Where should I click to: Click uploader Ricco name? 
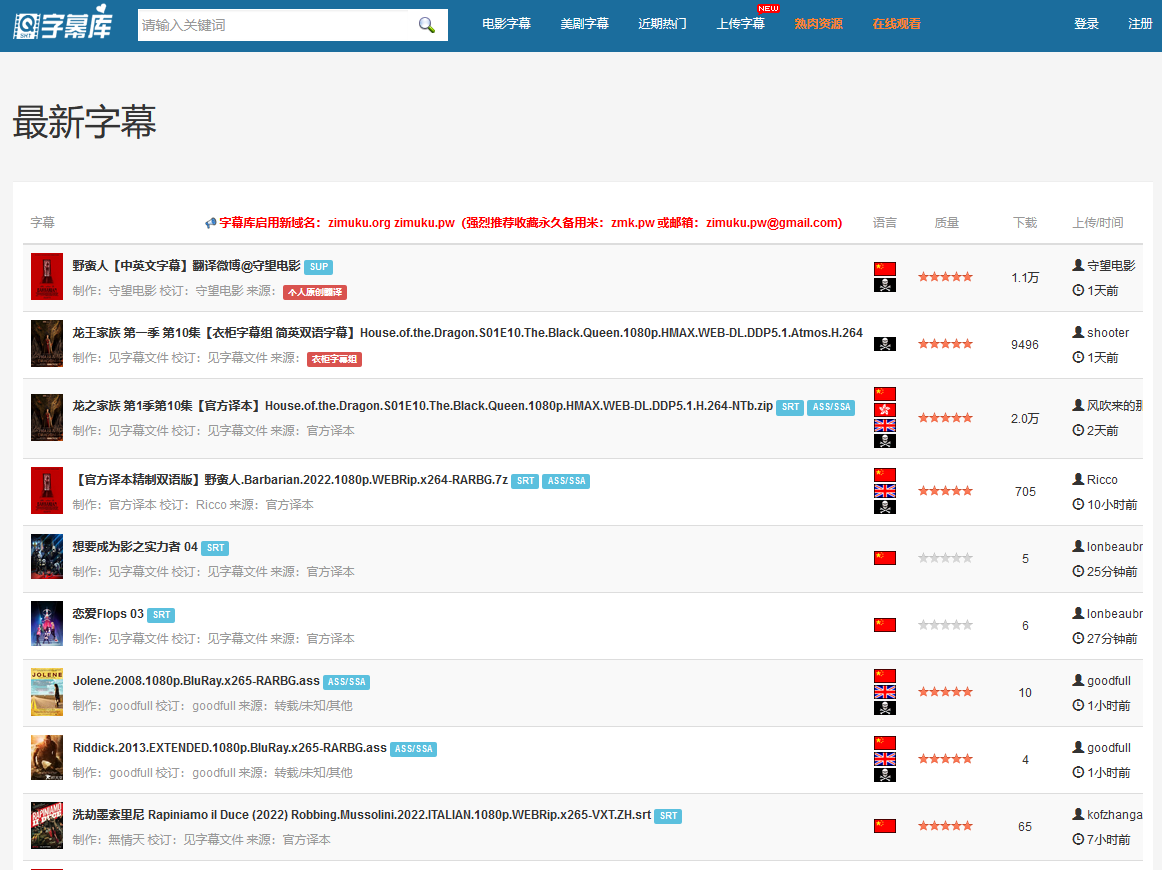[1102, 479]
